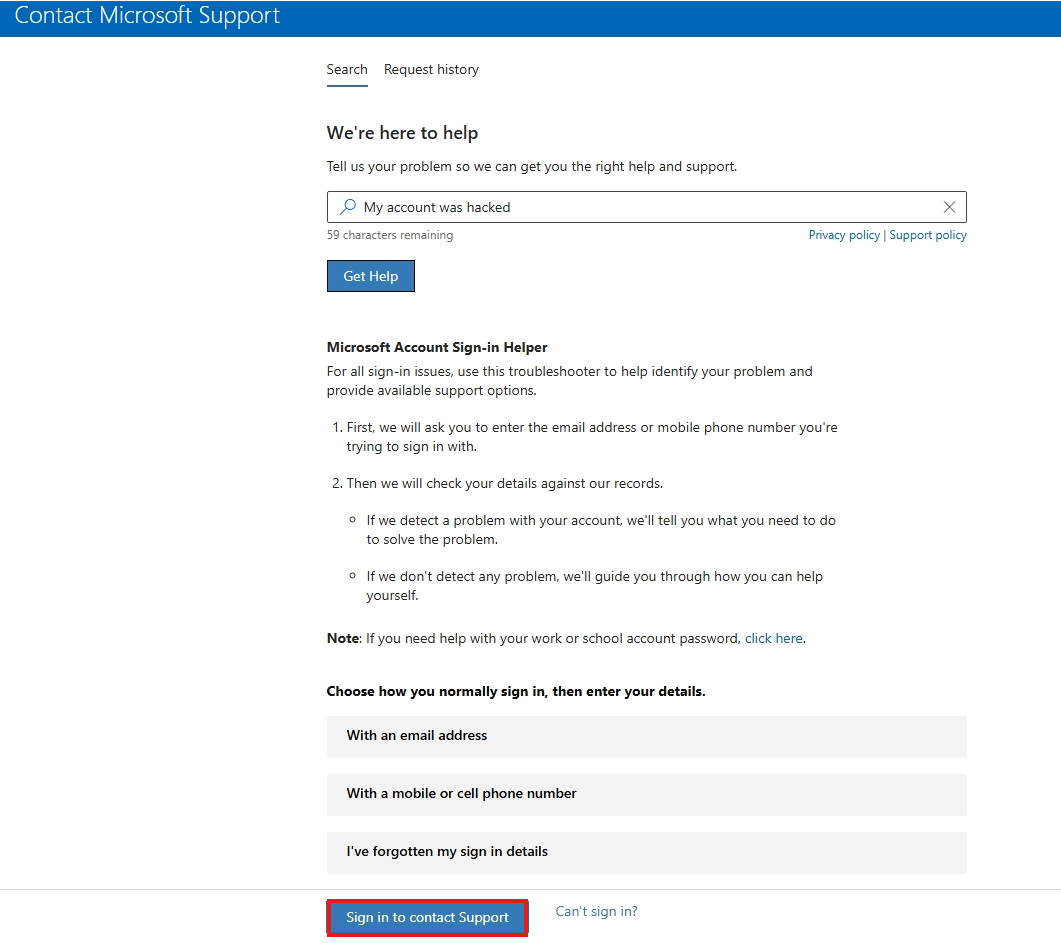Screen dimensions: 1061x943
Task: Click inside the problem description search box
Action: pyautogui.click(x=600, y=207)
